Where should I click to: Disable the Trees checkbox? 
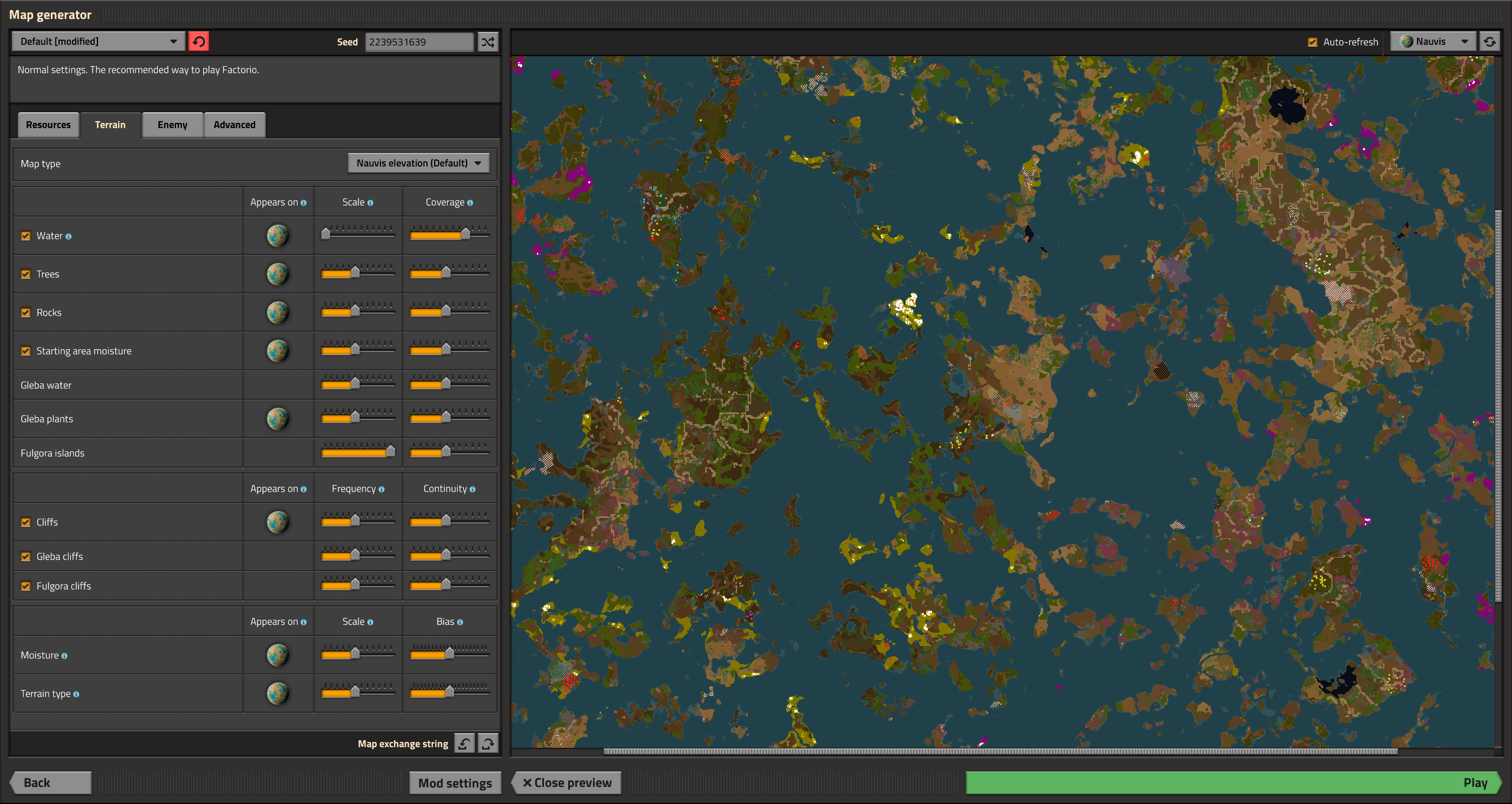point(26,274)
